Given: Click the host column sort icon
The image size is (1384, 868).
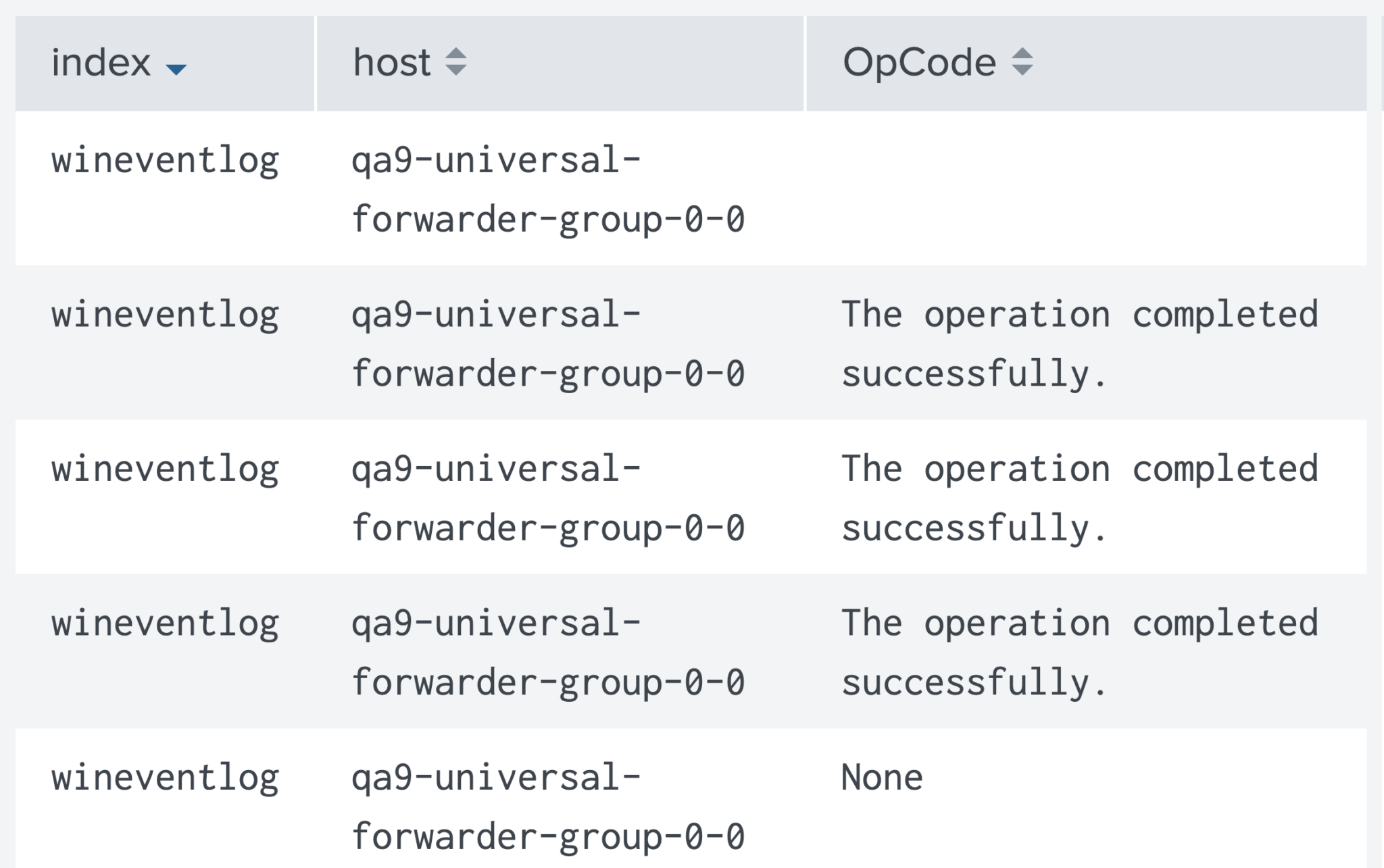Looking at the screenshot, I should tap(456, 62).
